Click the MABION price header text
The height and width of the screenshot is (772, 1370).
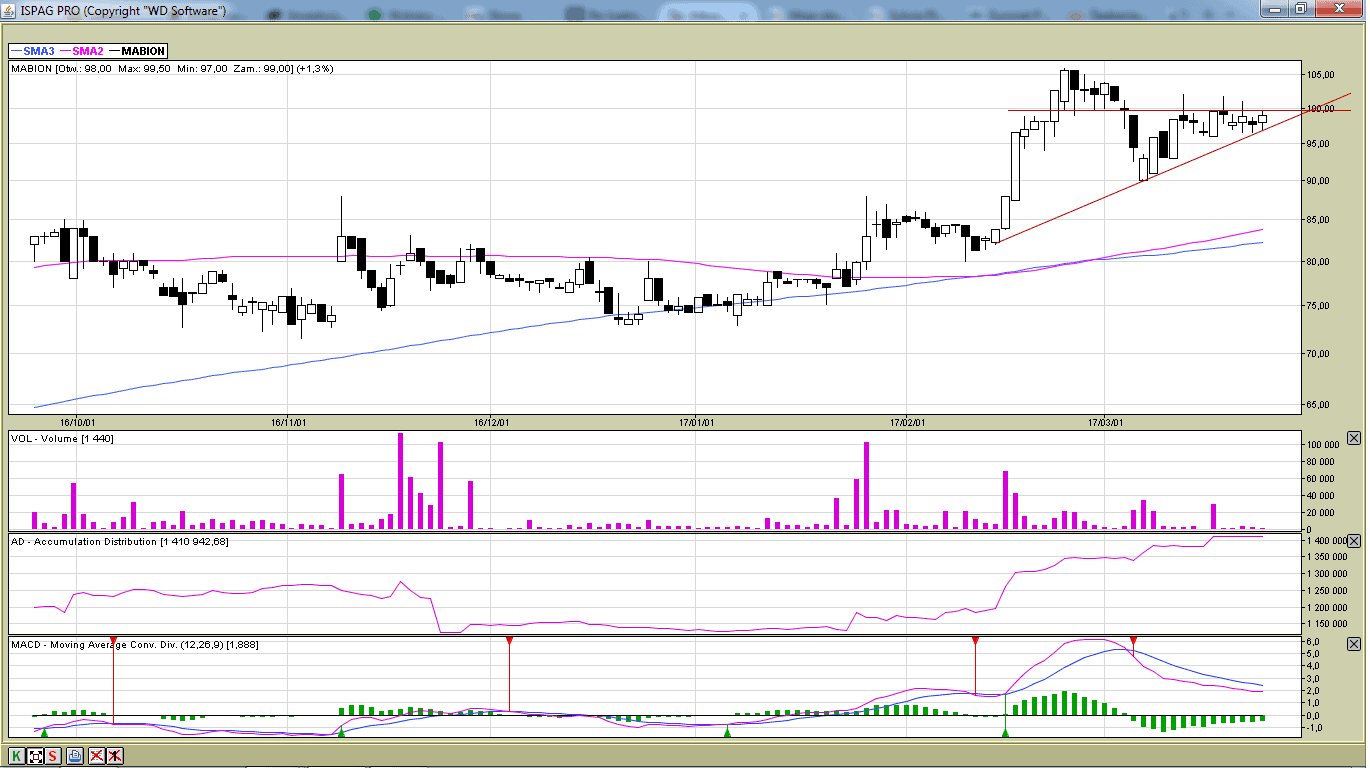click(172, 69)
